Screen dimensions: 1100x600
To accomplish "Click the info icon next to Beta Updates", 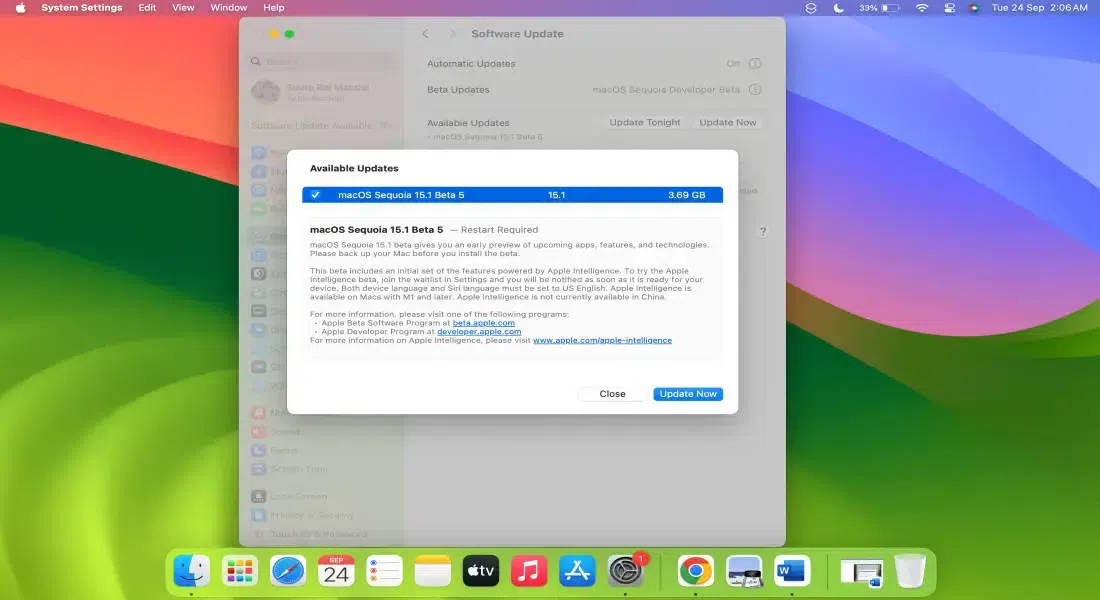I will (755, 90).
